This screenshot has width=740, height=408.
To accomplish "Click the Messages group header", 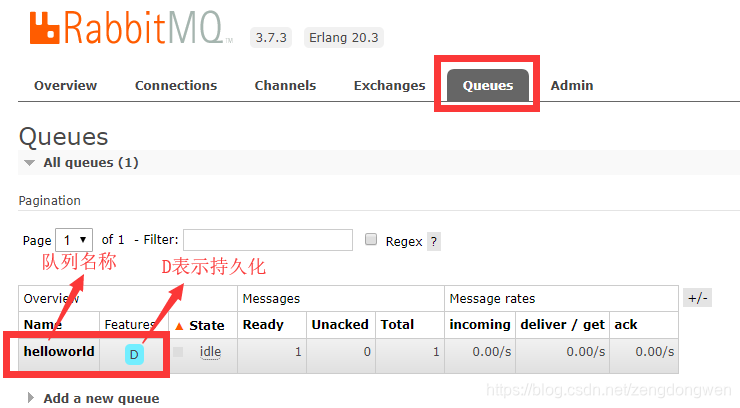I will click(271, 299).
